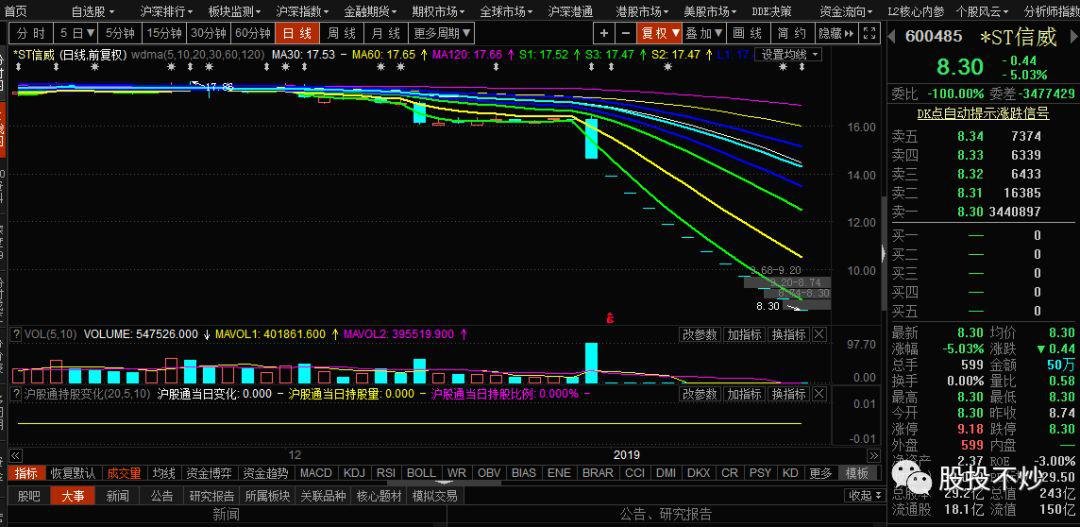Click right panel vertical scrollbar

coord(884,254)
